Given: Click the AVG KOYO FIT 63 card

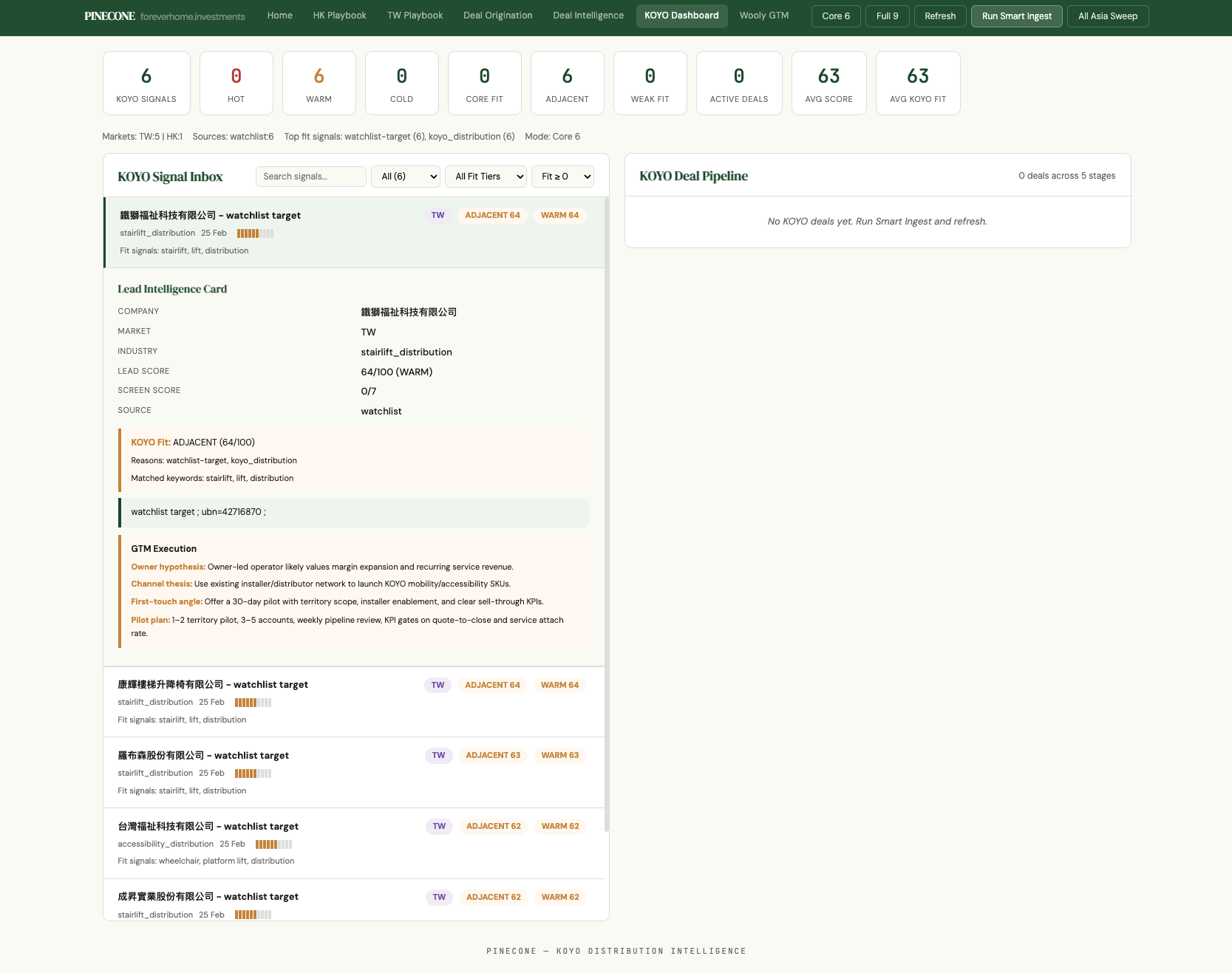Looking at the screenshot, I should pyautogui.click(x=917, y=82).
